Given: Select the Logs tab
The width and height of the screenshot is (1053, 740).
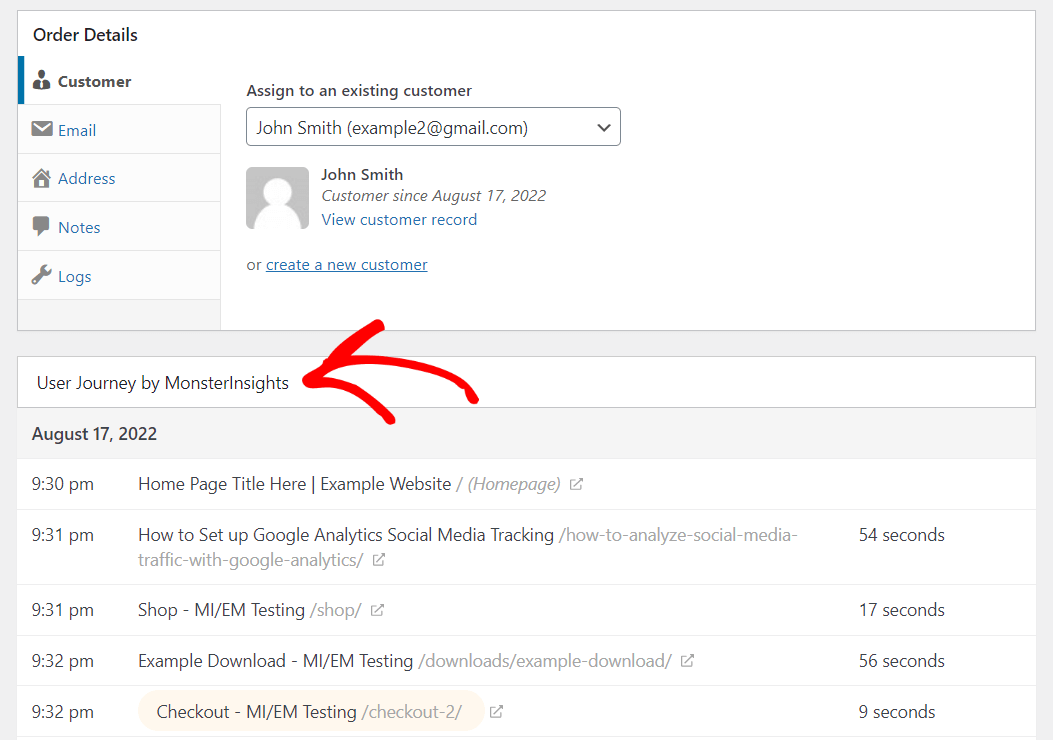Looking at the screenshot, I should [x=75, y=276].
